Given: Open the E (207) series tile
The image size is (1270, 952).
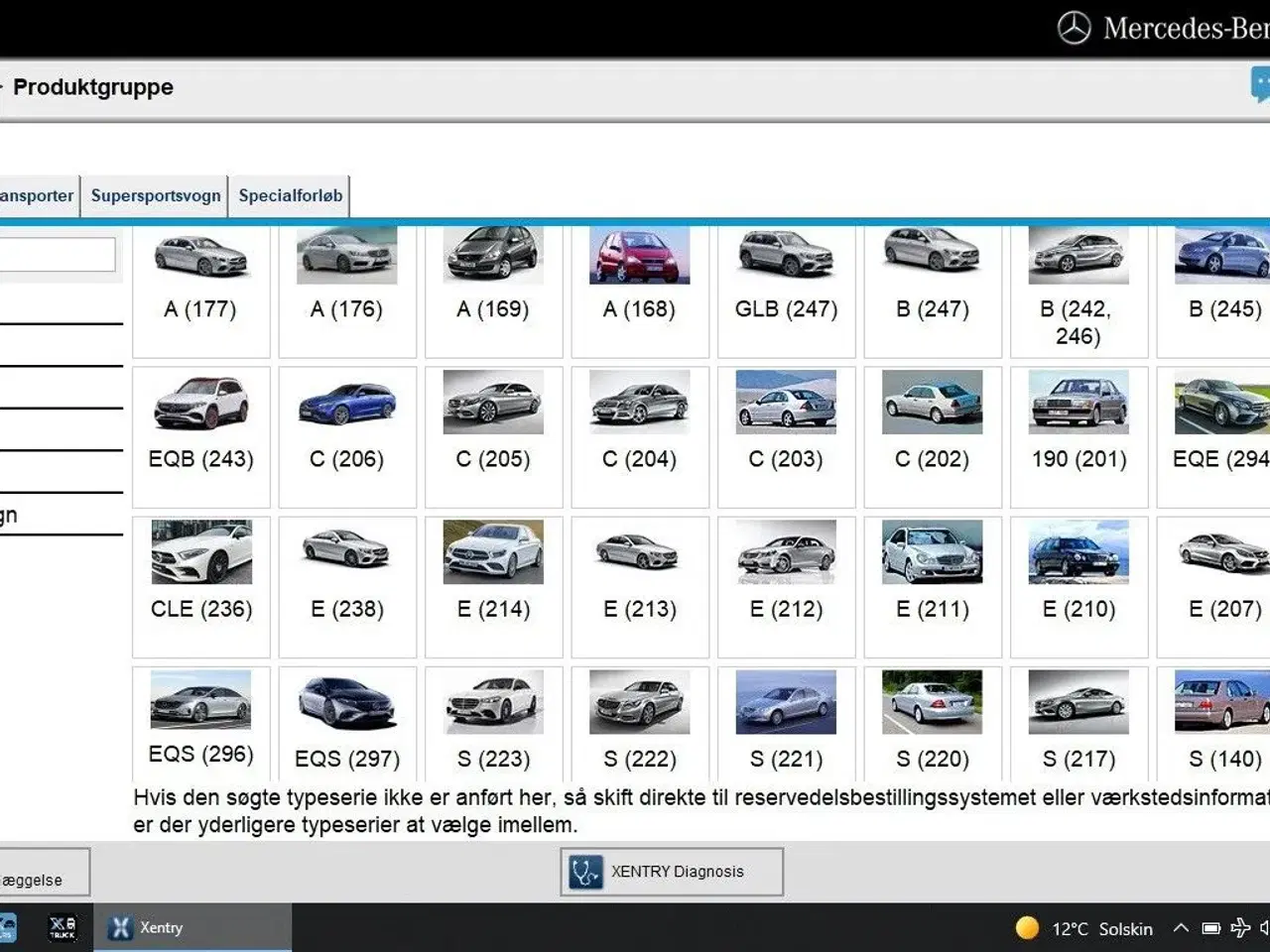Looking at the screenshot, I should pos(1214,587).
